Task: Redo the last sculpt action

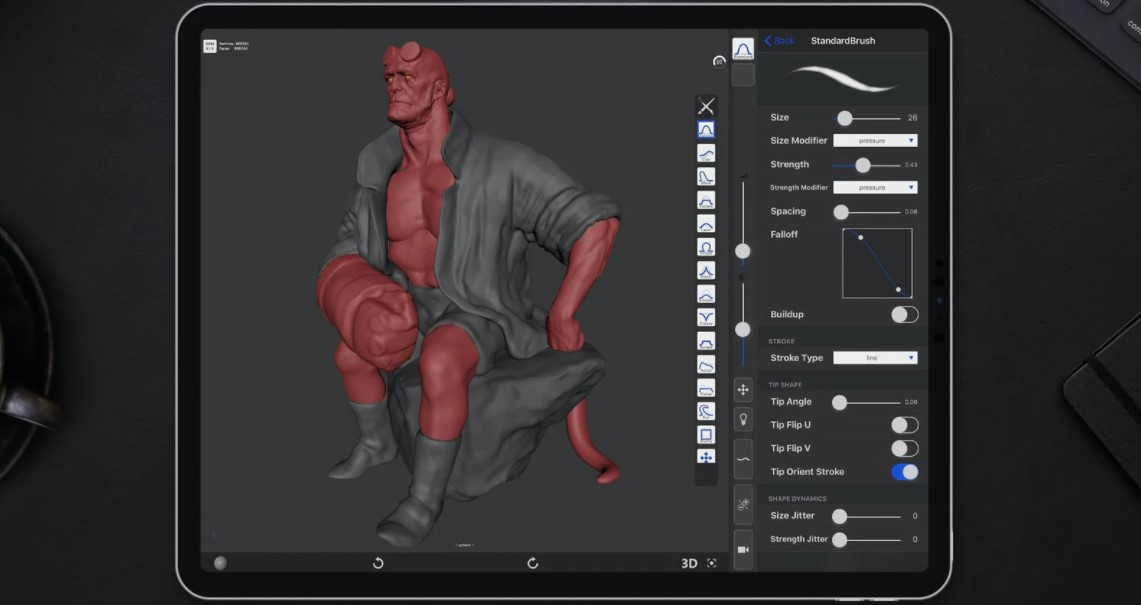Action: point(533,563)
